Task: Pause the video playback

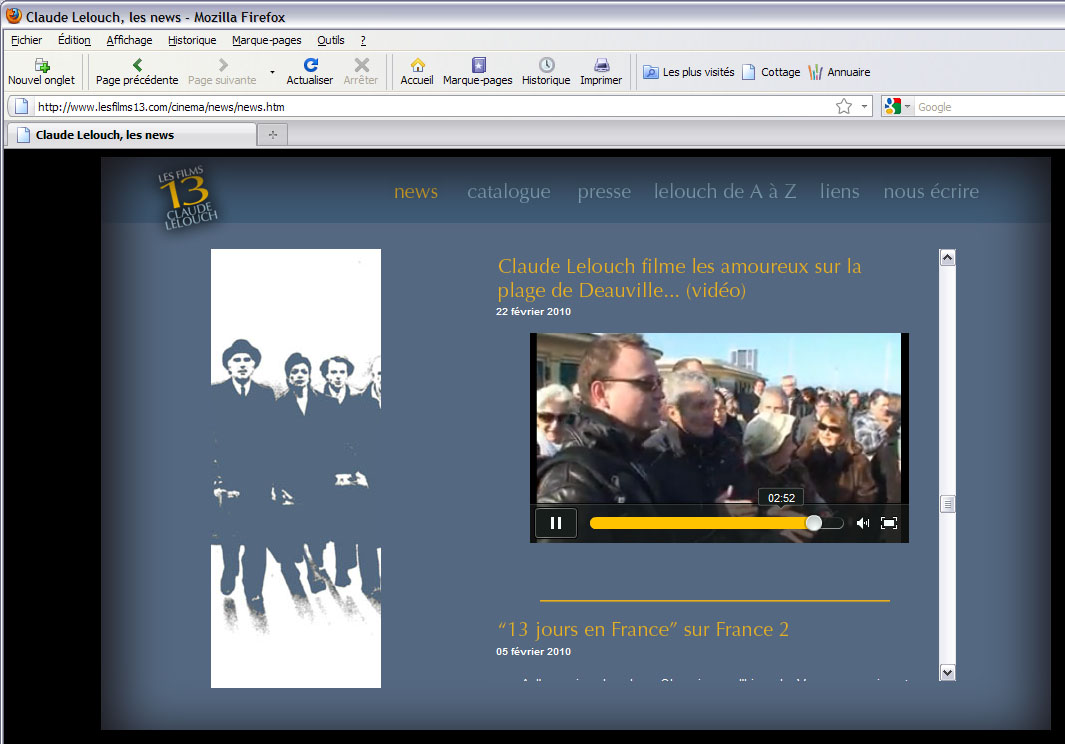Action: (556, 522)
